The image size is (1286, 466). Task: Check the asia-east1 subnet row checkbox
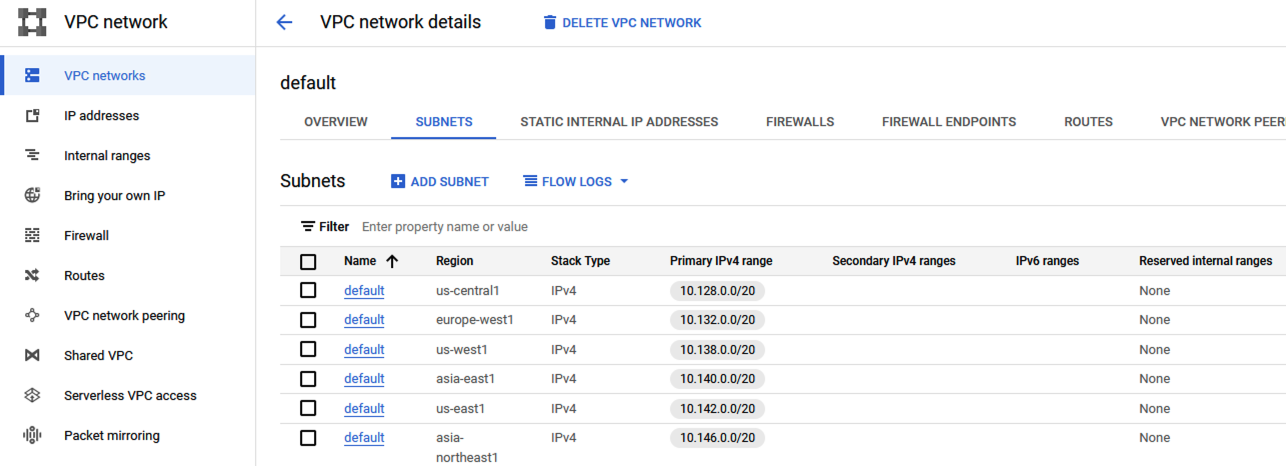pyautogui.click(x=308, y=378)
